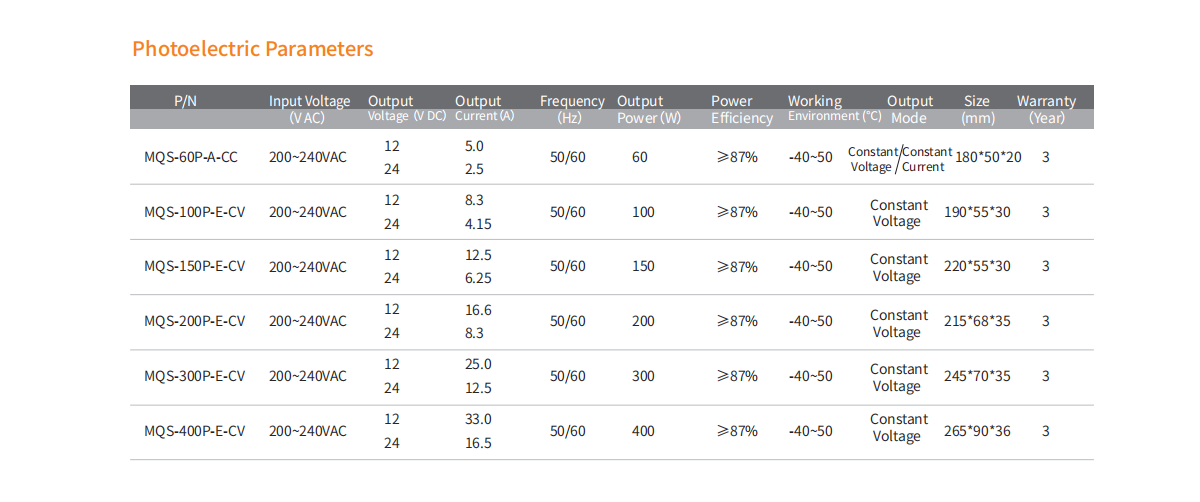Click the P/N column header
The image size is (1200, 502).
(x=185, y=101)
